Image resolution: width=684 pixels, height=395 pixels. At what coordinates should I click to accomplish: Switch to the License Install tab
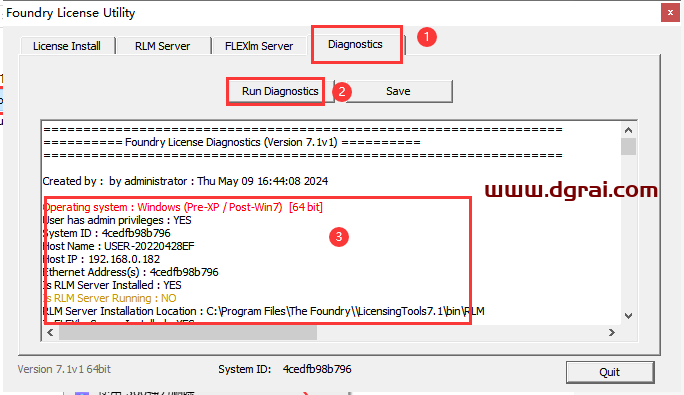point(67,46)
